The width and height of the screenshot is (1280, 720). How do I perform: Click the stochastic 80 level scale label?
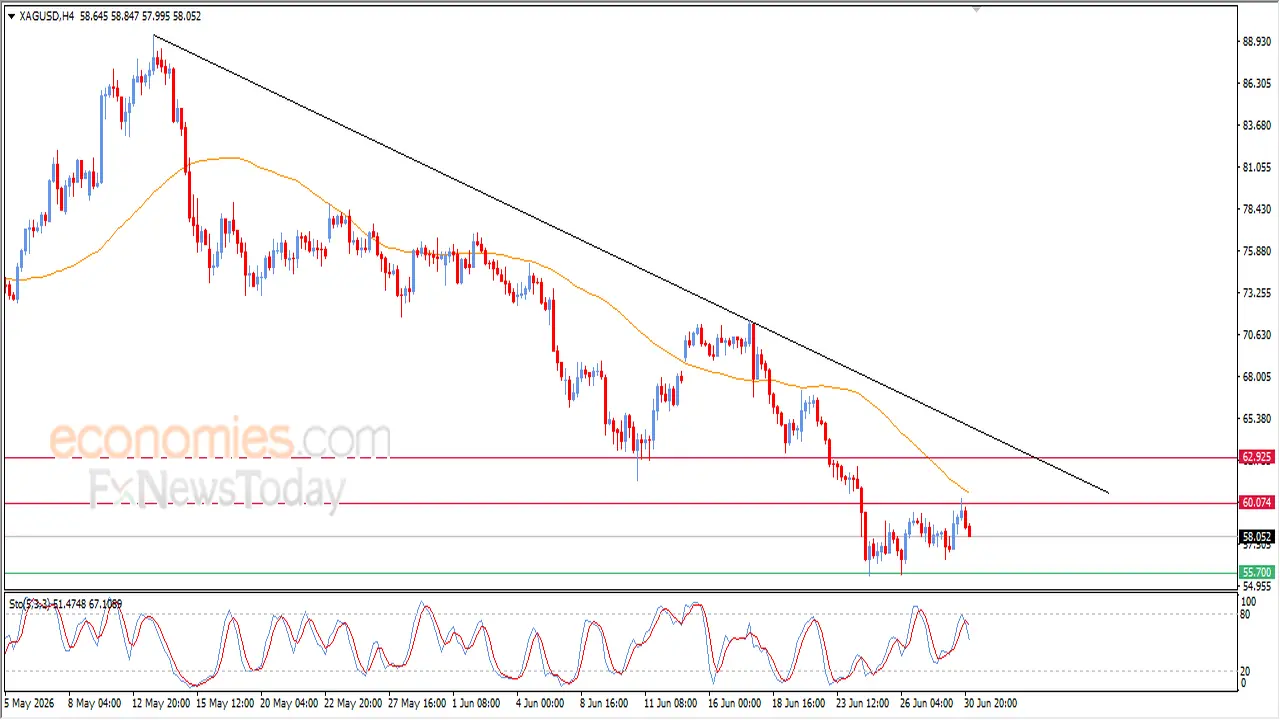tap(1246, 614)
